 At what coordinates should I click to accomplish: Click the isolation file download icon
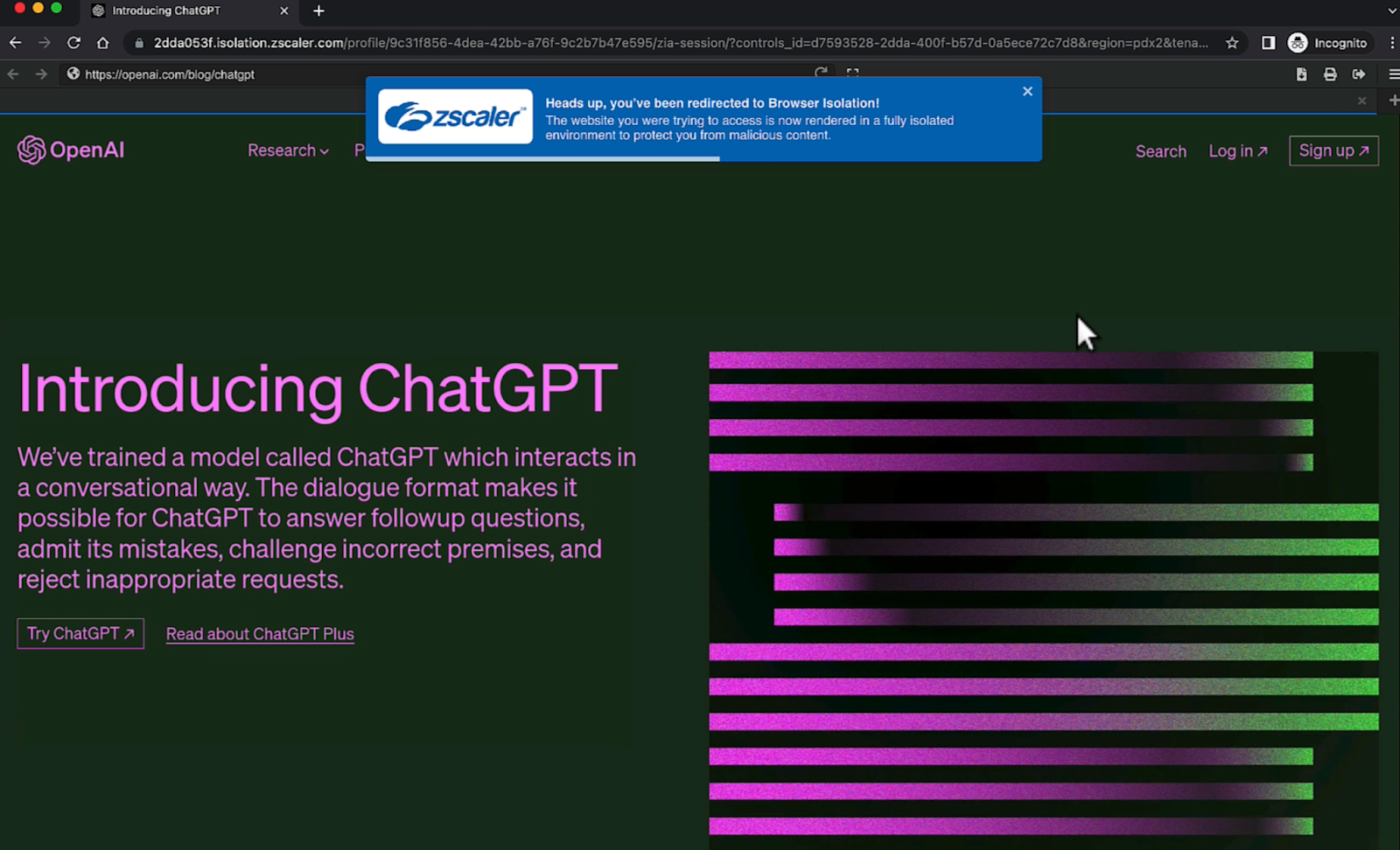[x=1302, y=74]
